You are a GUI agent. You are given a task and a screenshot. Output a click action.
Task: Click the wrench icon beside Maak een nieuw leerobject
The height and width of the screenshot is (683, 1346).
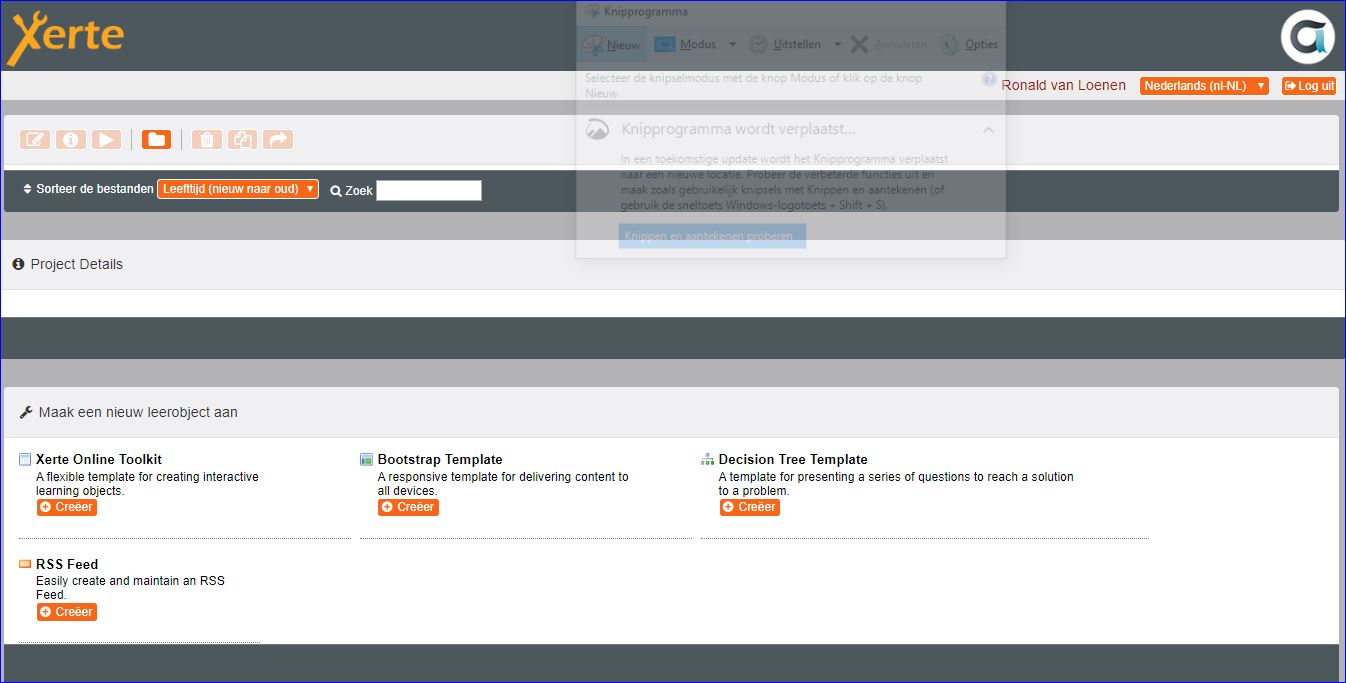(x=26, y=412)
